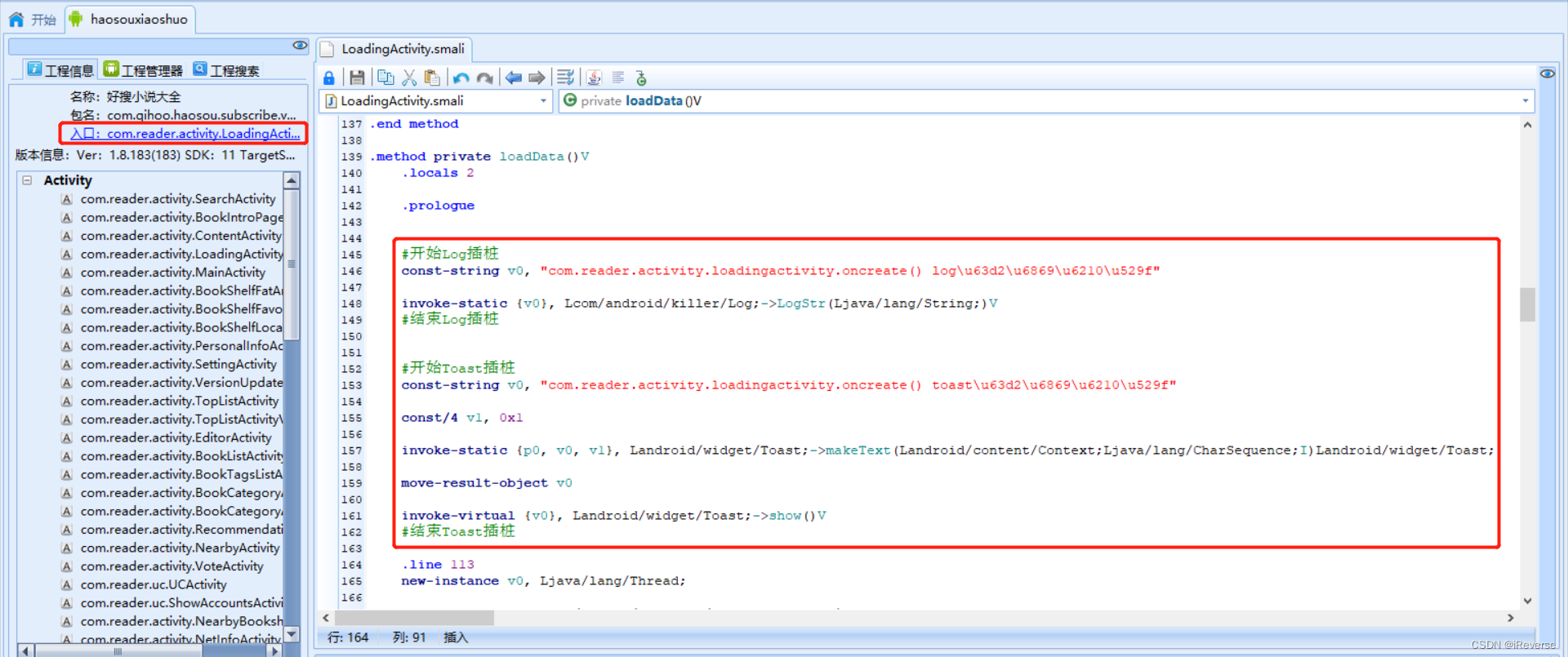
Task: Click the activity list scroll-down arrow
Action: point(292,634)
